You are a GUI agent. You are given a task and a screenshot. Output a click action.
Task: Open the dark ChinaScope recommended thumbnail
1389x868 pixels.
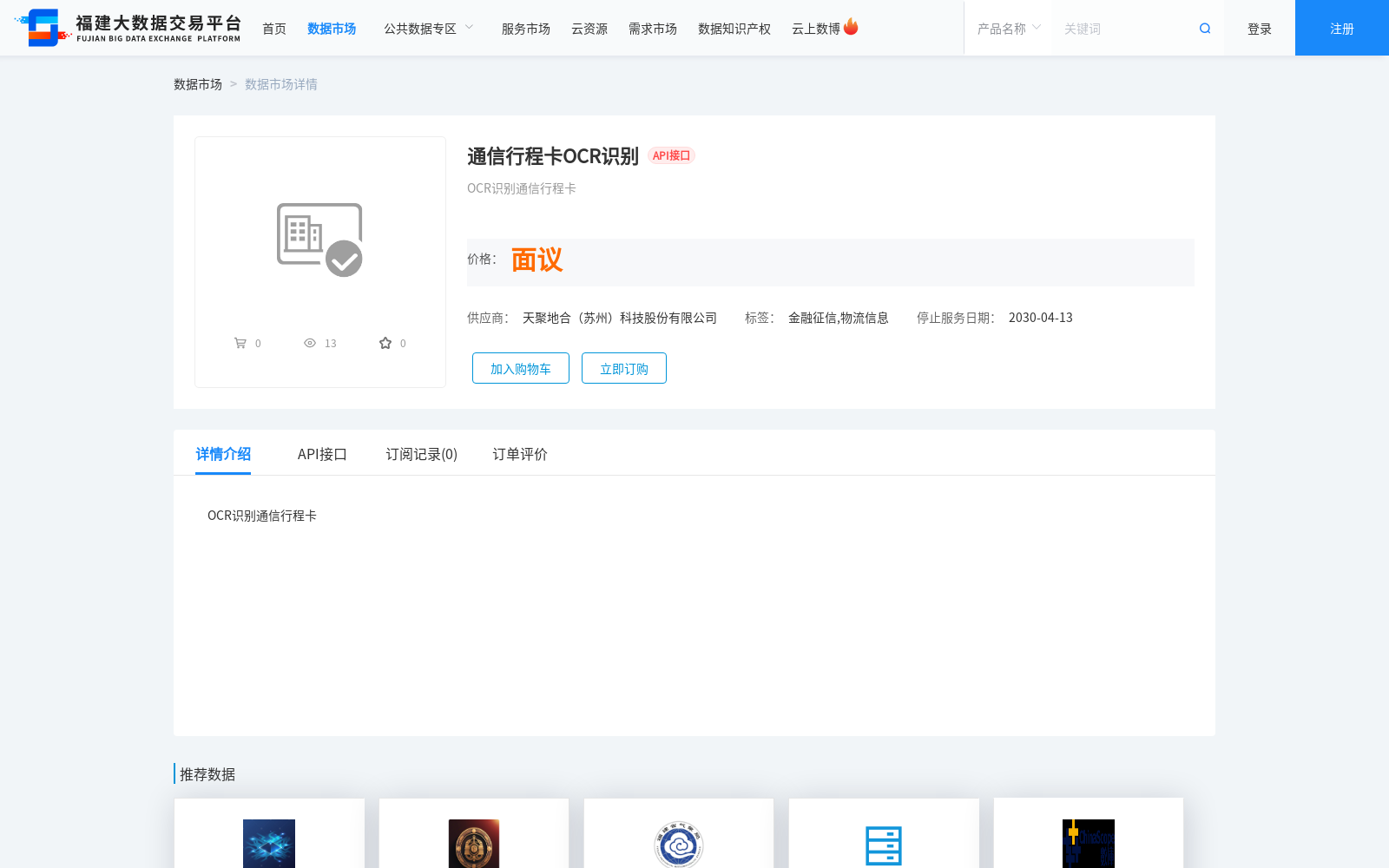[x=1089, y=843]
